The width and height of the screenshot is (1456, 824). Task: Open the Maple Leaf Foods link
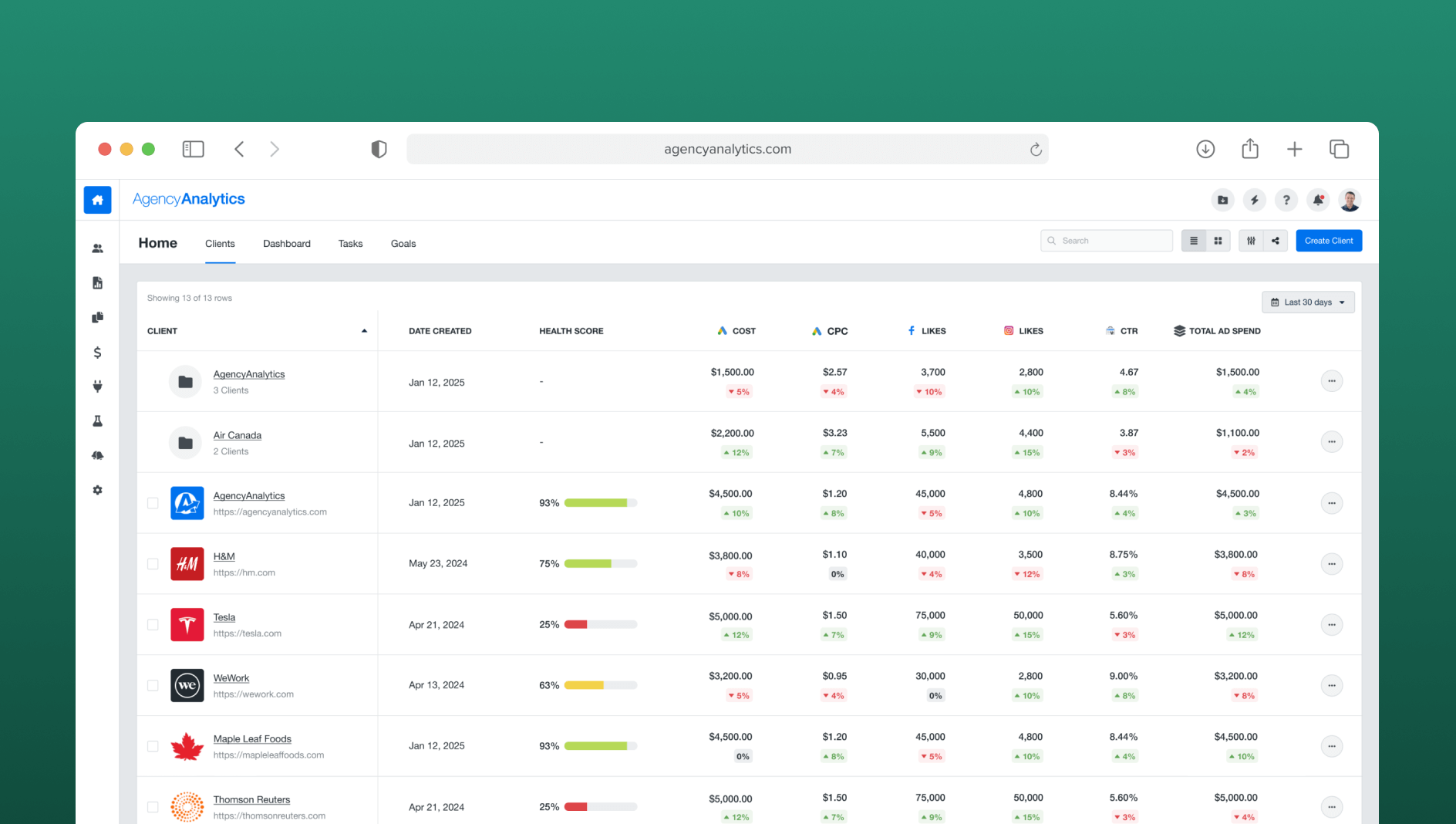click(x=252, y=739)
